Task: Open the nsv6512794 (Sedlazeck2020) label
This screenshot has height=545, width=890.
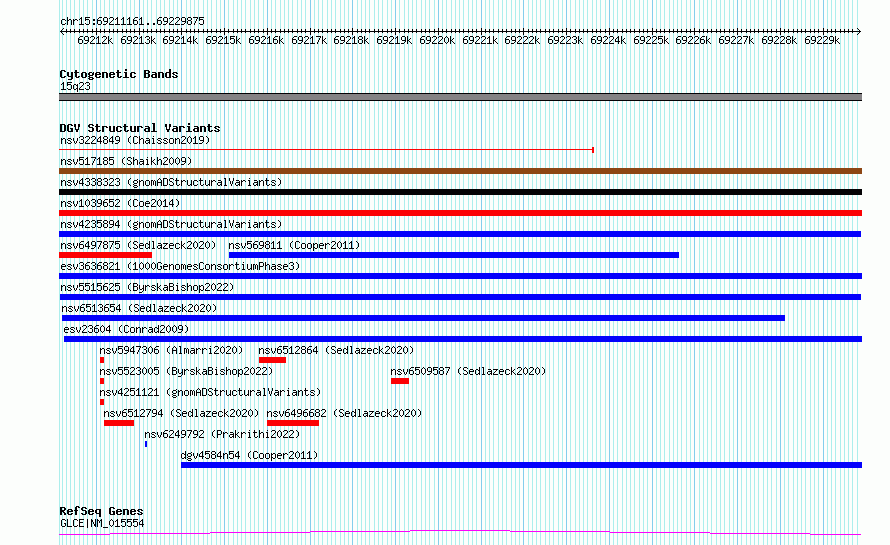Action: coord(181,413)
